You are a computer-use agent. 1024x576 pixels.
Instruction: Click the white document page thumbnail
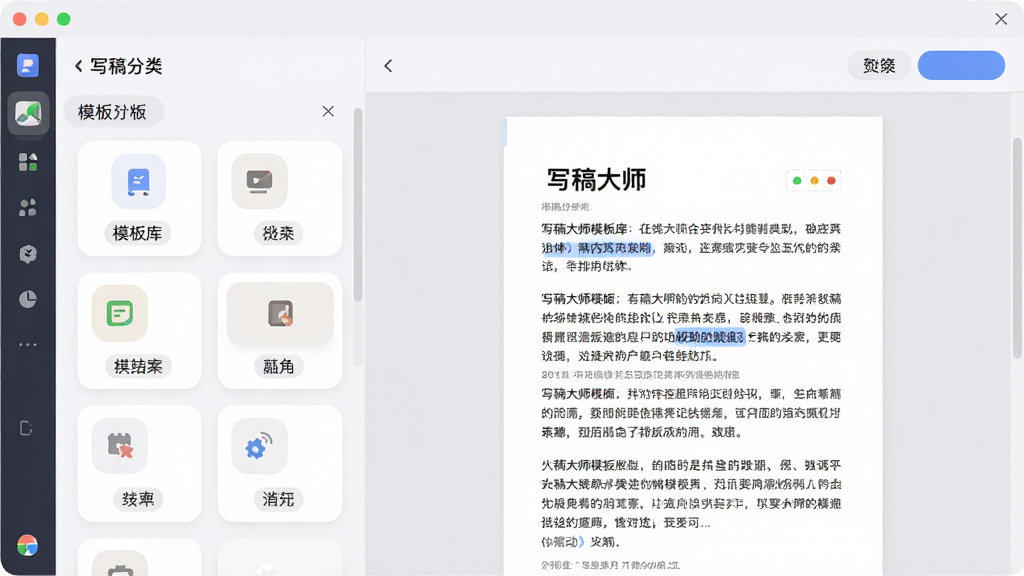(x=693, y=346)
